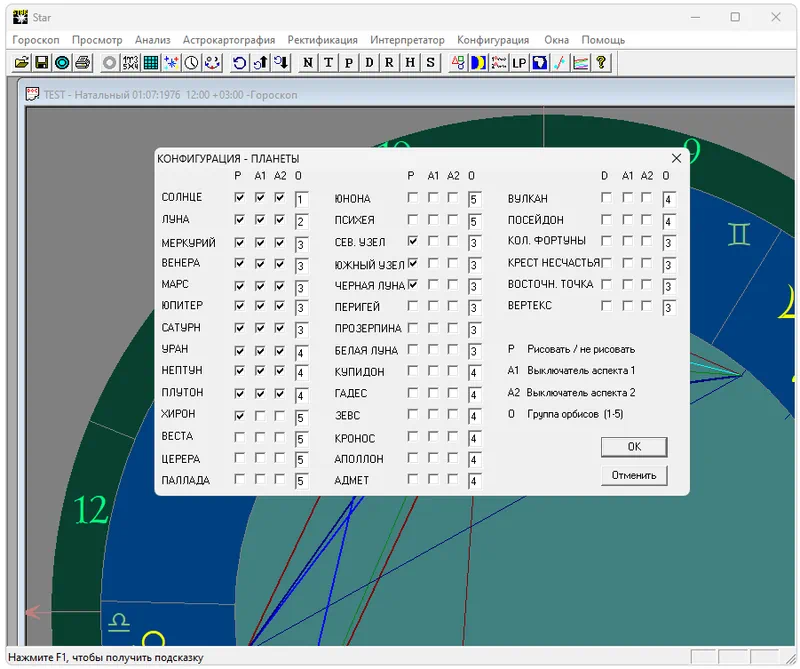Click the red-blue arc toolbar icon
Viewport: 800px width, 669px height.
(212, 63)
